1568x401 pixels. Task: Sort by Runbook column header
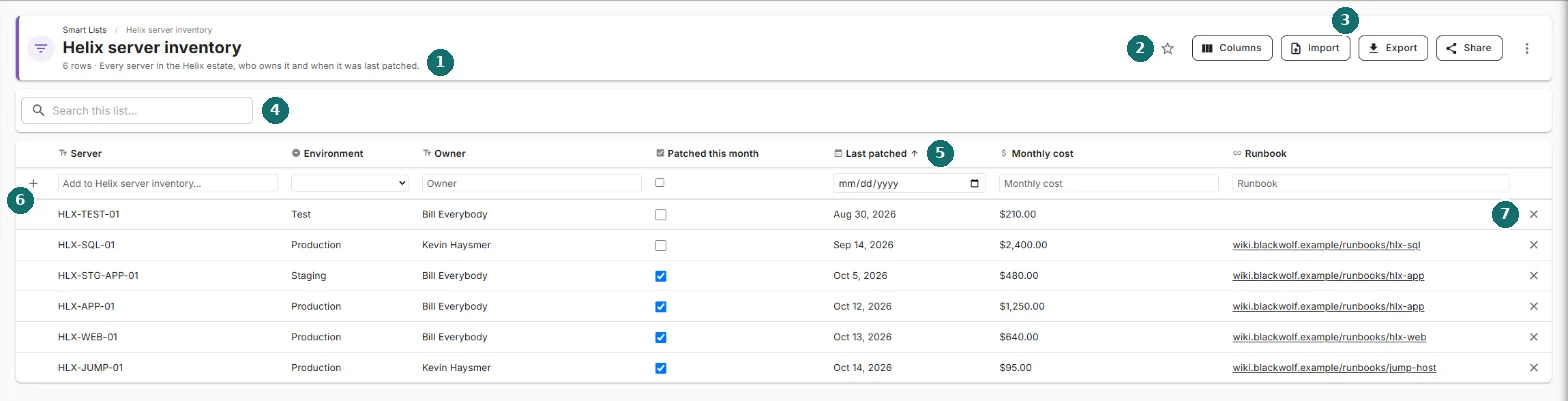1259,154
